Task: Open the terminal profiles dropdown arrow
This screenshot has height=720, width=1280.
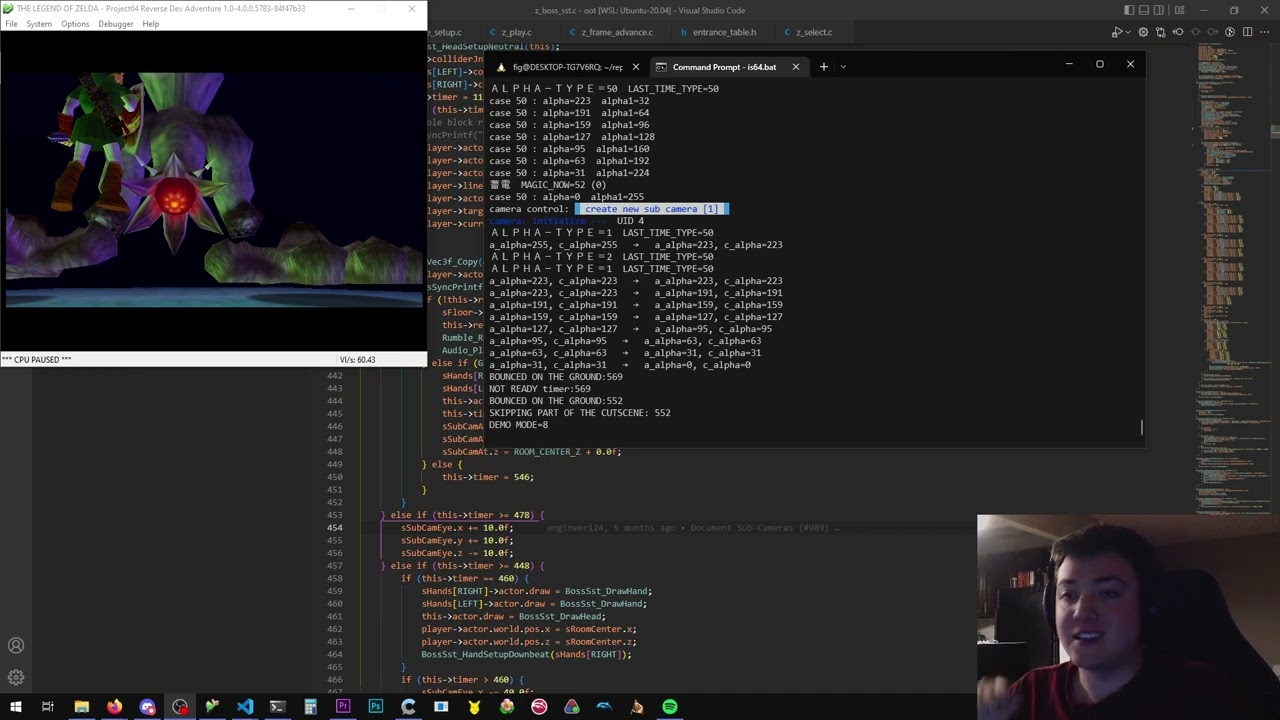Action: point(843,67)
